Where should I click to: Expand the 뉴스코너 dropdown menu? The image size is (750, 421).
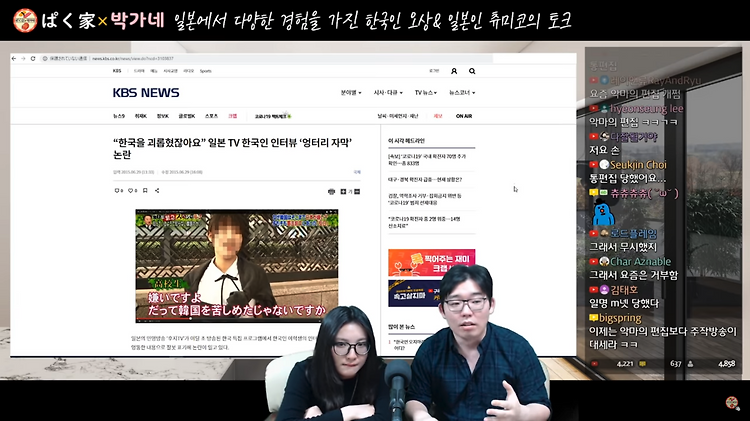462,93
